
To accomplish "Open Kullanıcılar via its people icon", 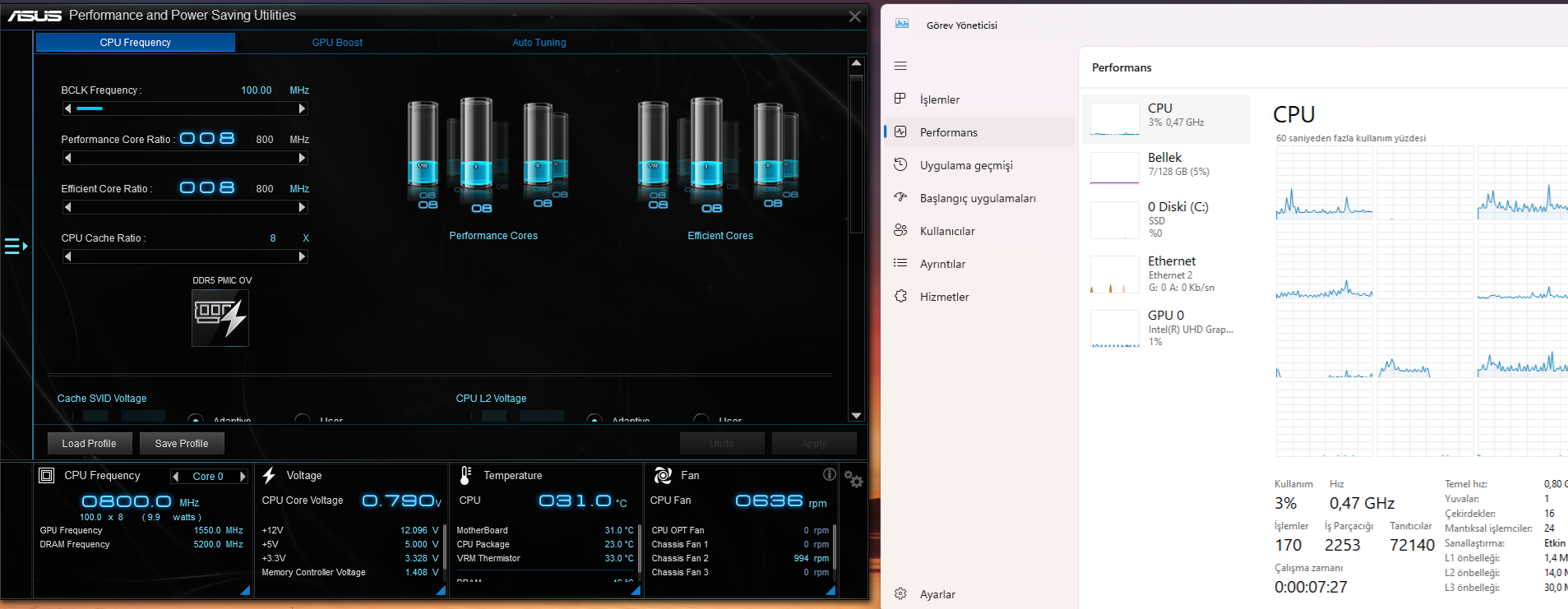I will click(900, 230).
